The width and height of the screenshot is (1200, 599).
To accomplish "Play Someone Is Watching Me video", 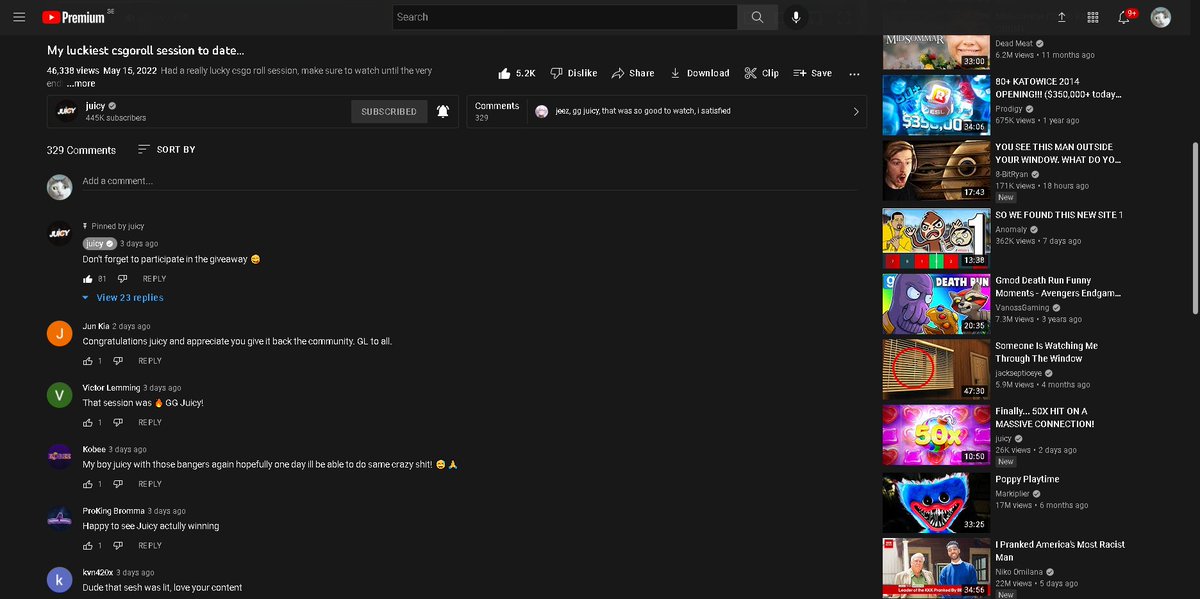I will (936, 369).
